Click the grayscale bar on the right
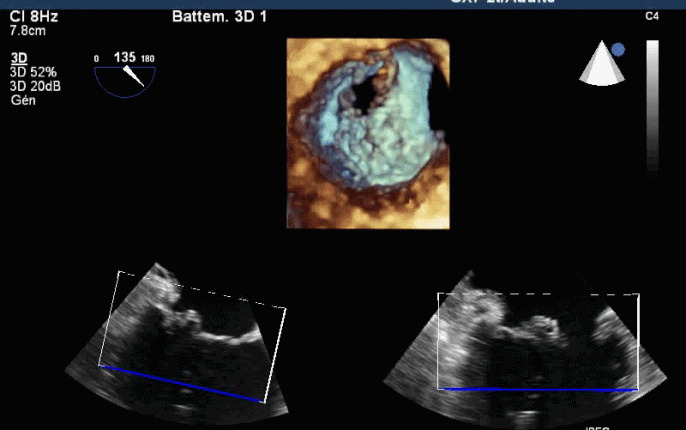Viewport: 686px width, 430px height. tap(652, 108)
